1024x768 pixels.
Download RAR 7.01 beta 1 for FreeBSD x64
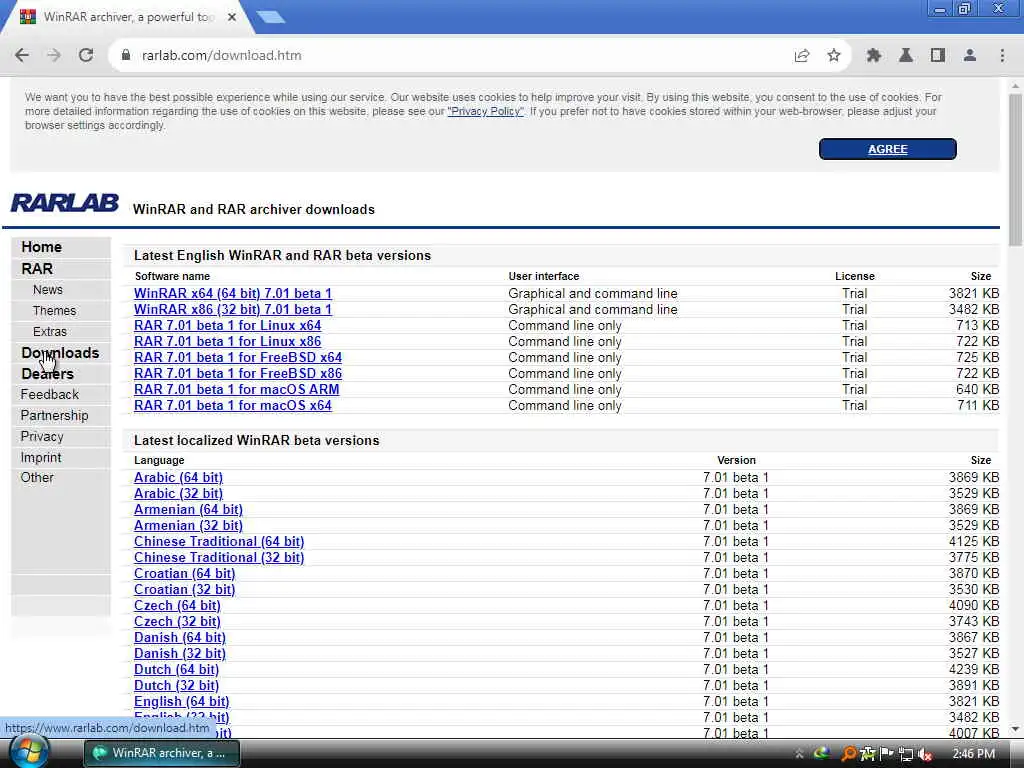(x=238, y=357)
